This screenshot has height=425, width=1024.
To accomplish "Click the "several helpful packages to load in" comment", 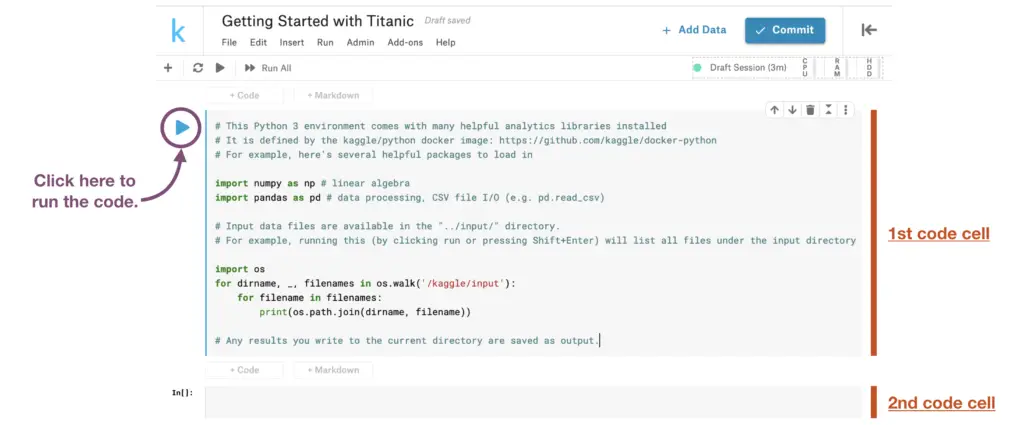I will tap(374, 155).
